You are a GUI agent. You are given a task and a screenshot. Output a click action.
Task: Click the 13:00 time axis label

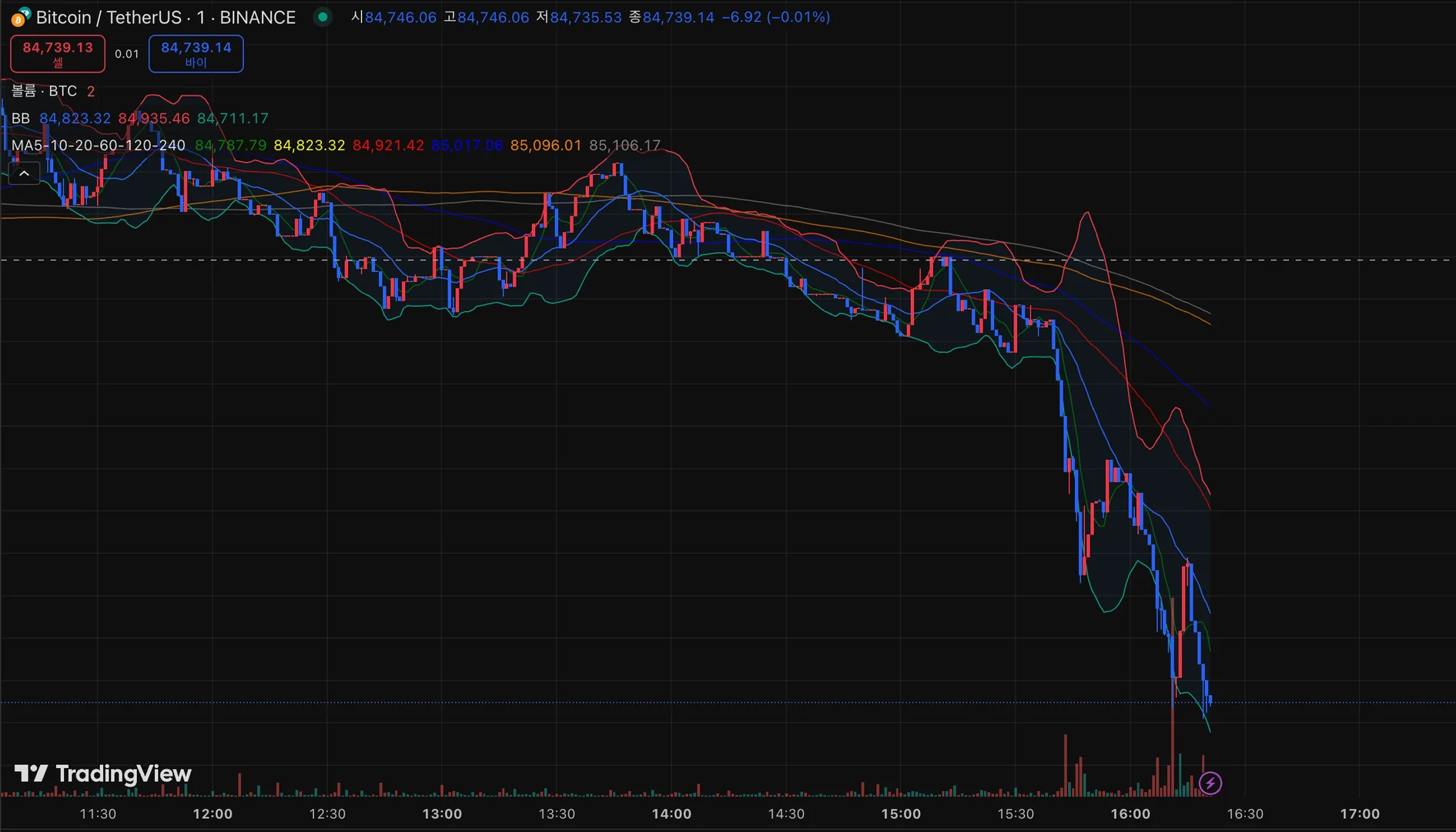click(x=442, y=814)
